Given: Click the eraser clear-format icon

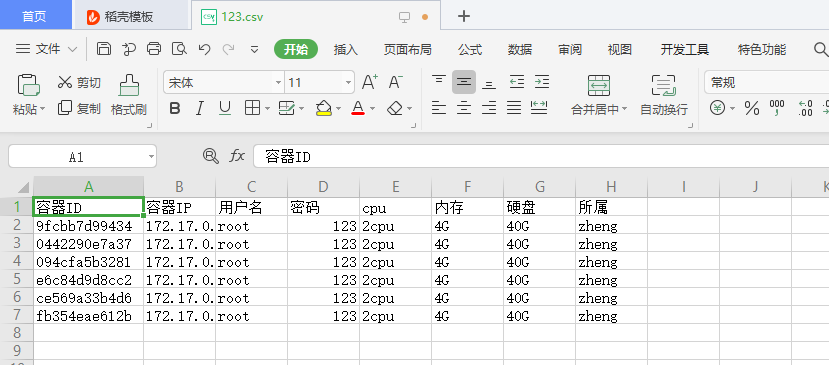Looking at the screenshot, I should click(395, 108).
